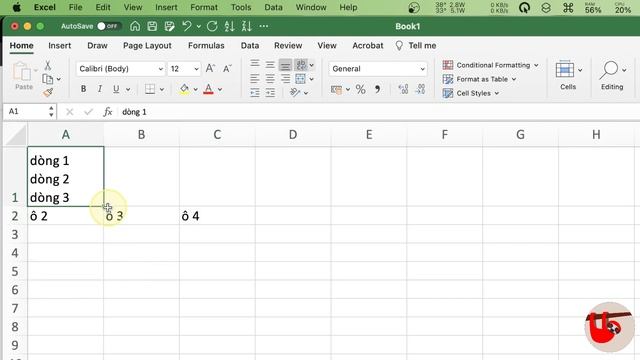The image size is (640, 360).
Task: Open the font name dropdown
Action: pos(160,69)
